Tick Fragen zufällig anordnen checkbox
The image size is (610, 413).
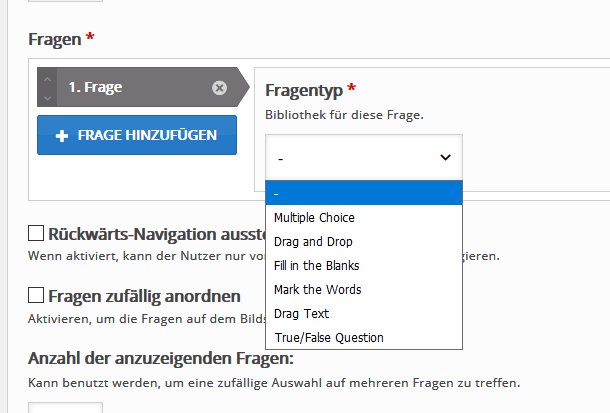click(37, 296)
